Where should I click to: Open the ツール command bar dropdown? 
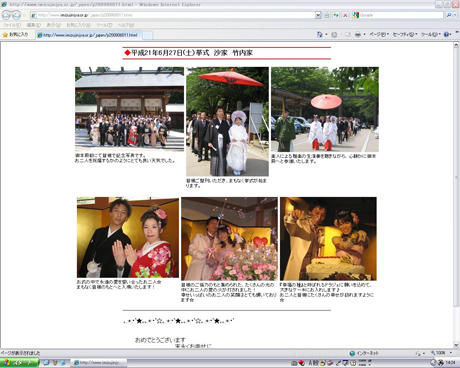pyautogui.click(x=431, y=34)
